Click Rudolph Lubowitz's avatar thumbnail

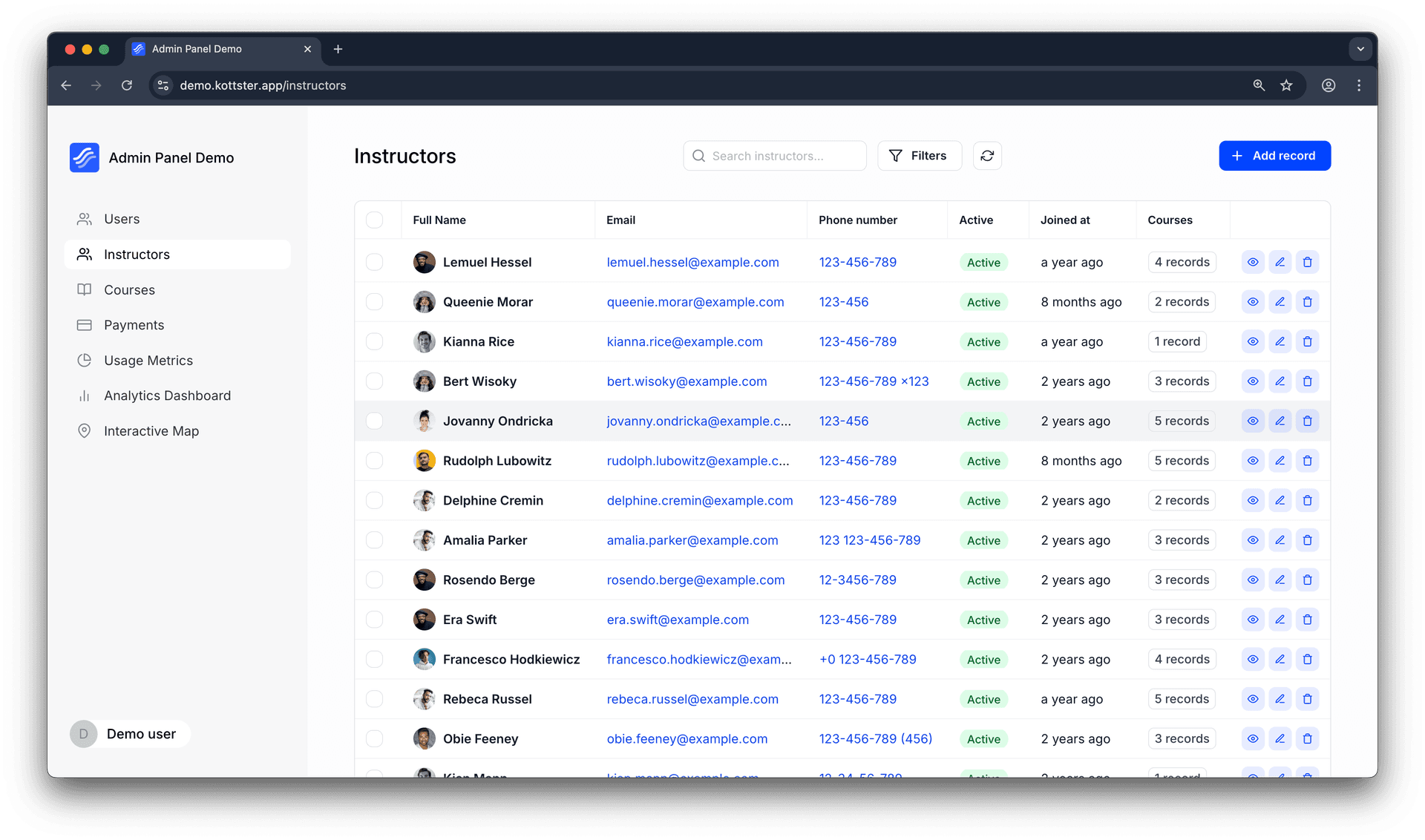click(424, 461)
